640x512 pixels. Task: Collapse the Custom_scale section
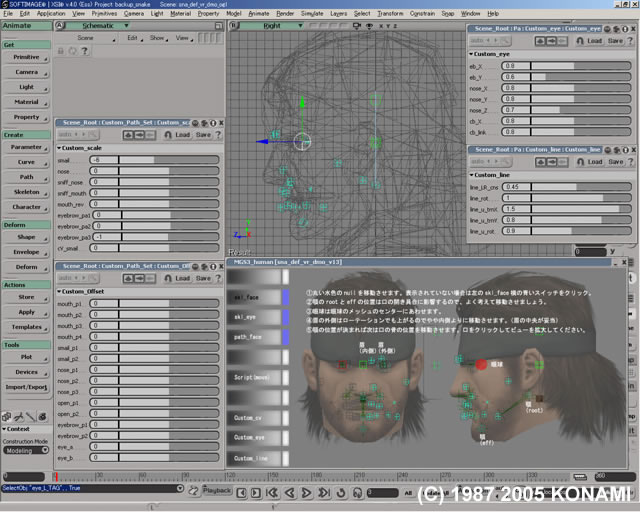(59, 148)
